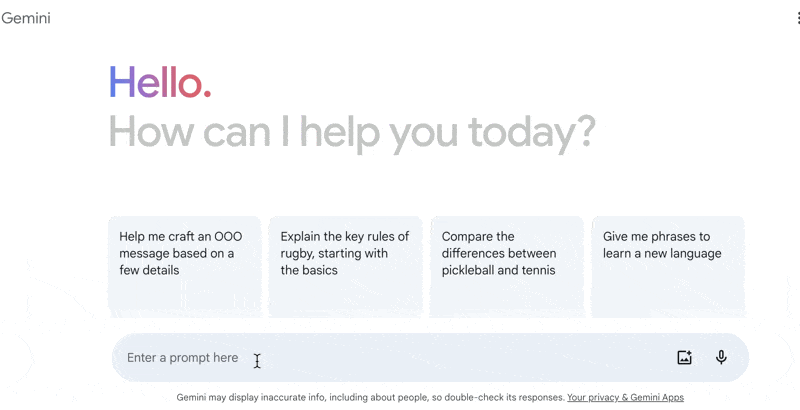Image resolution: width=800 pixels, height=410 pixels.
Task: Click the Gemini logo text
Action: click(x=26, y=18)
